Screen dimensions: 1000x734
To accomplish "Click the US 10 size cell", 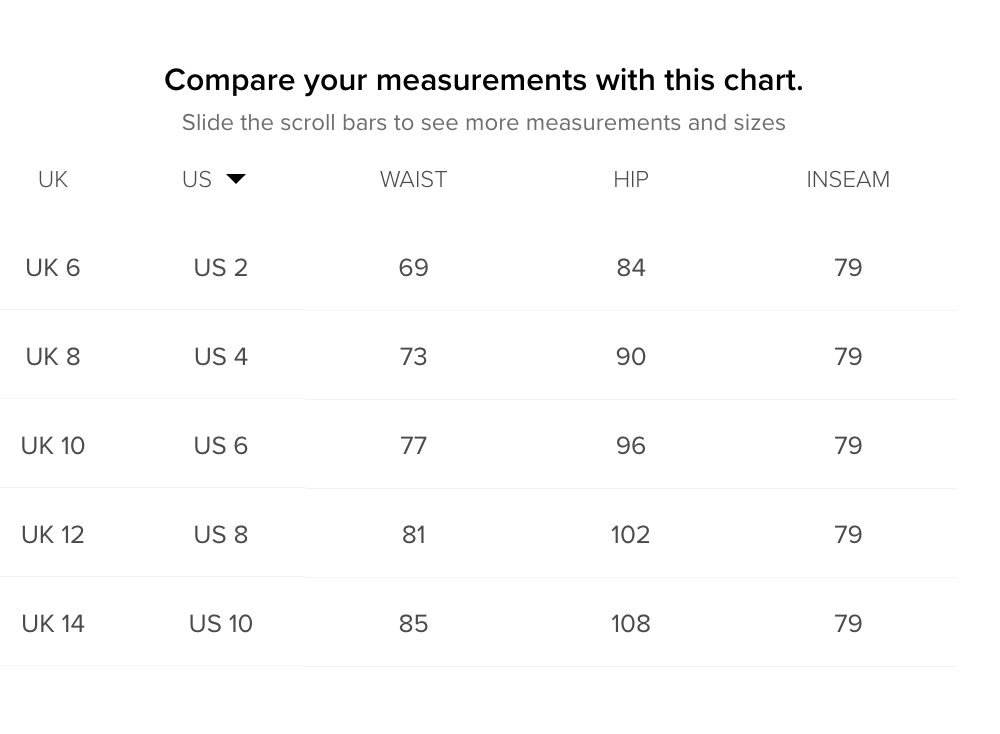I will 221,624.
